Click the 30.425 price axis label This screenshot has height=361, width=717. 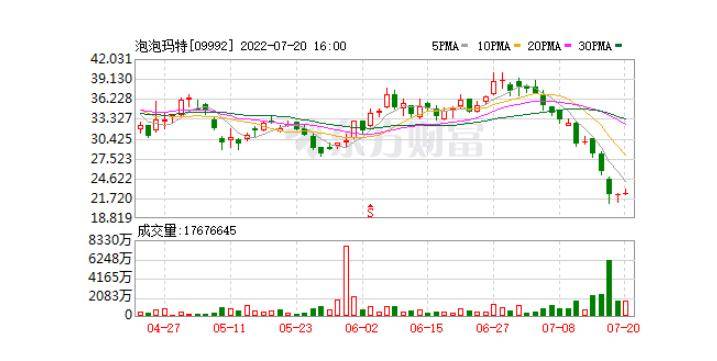coord(111,139)
